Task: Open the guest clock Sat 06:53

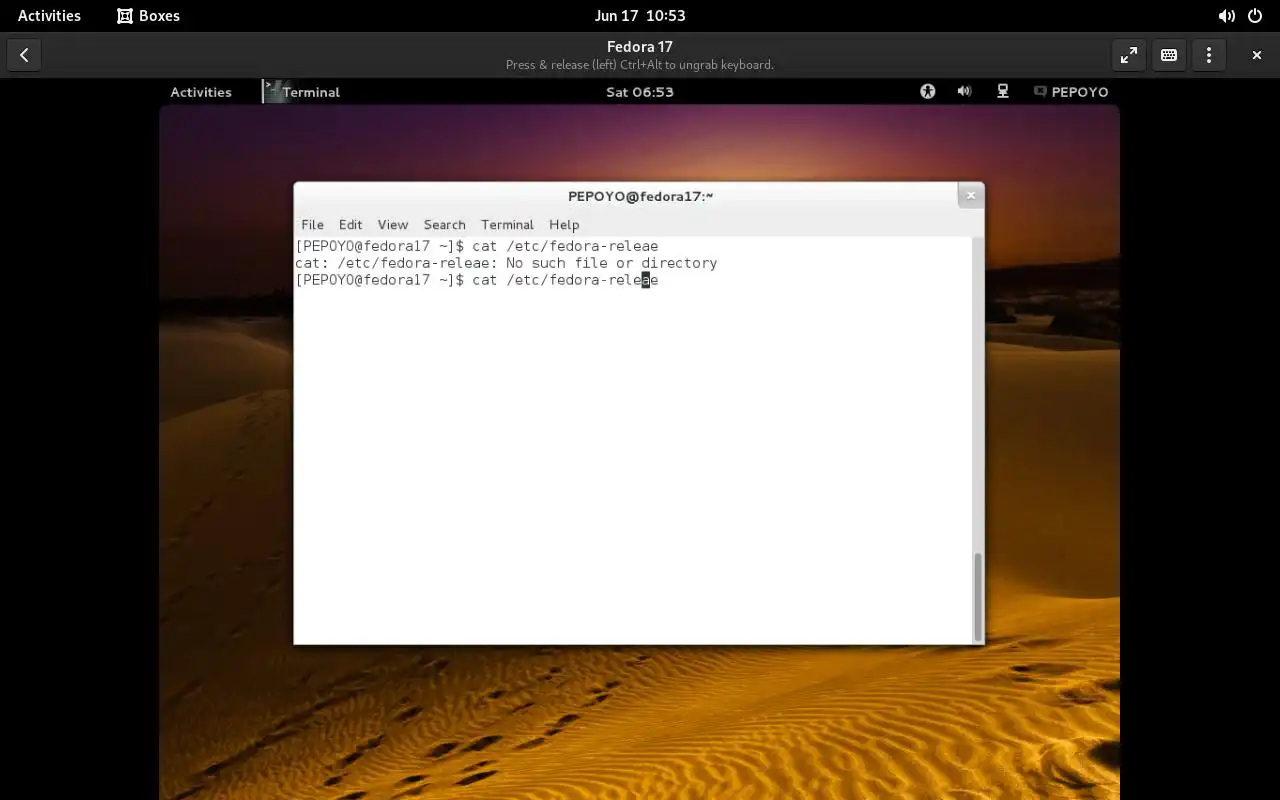Action: tap(640, 92)
